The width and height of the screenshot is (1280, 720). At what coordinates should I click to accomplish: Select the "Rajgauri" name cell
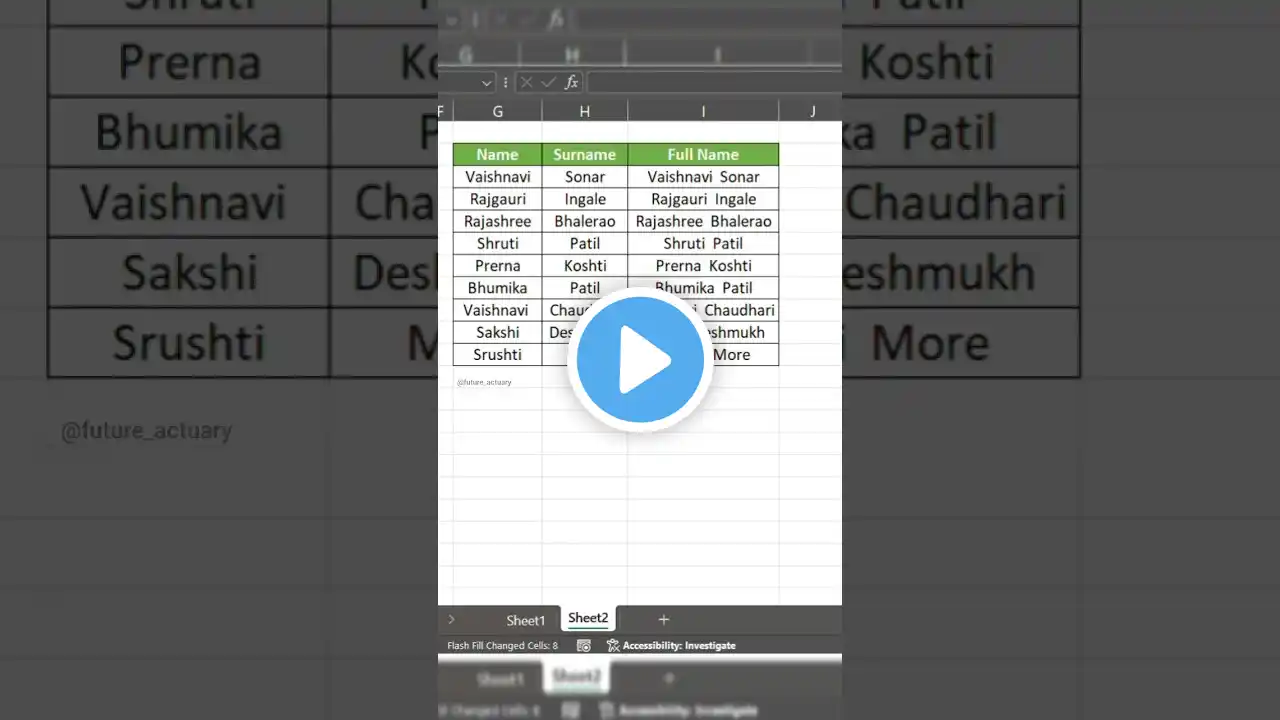click(x=497, y=199)
